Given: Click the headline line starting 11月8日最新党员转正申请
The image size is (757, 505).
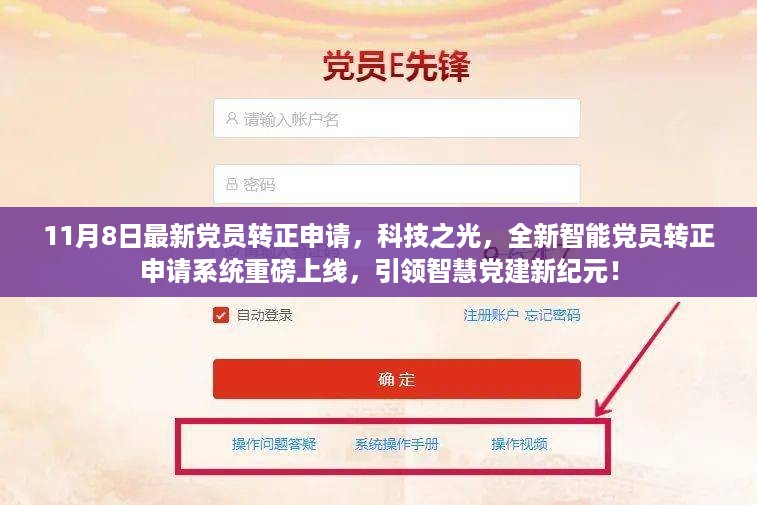Looking at the screenshot, I should click(x=379, y=237).
